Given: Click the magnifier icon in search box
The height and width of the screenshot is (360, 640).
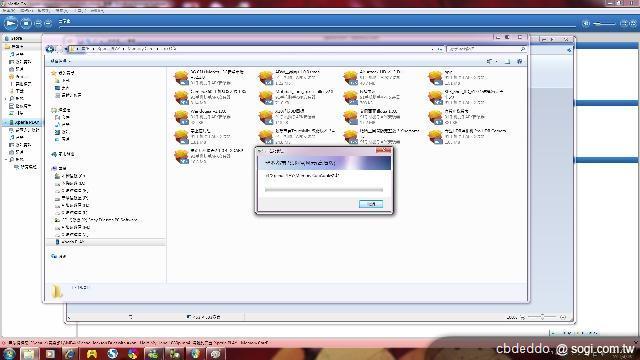Looking at the screenshot, I should (522, 49).
